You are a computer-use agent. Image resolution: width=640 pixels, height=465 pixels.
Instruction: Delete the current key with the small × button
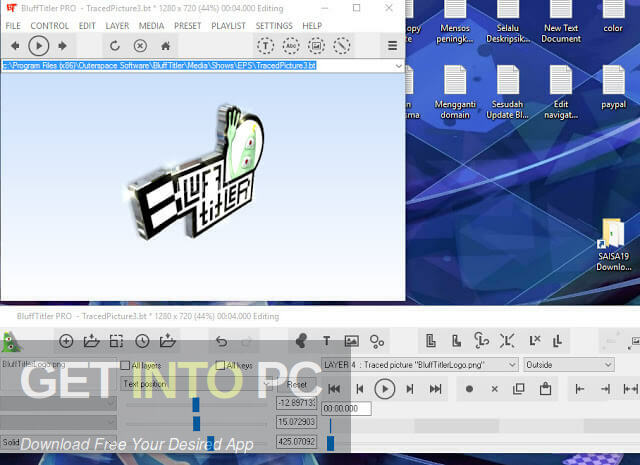click(495, 389)
